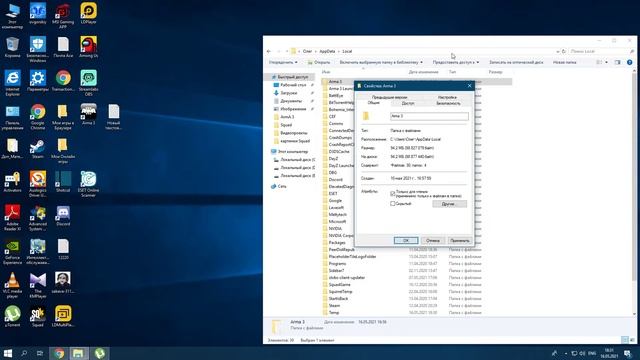Select the Shotcut desktop shortcut
This screenshot has width=640, height=360.
63,182
